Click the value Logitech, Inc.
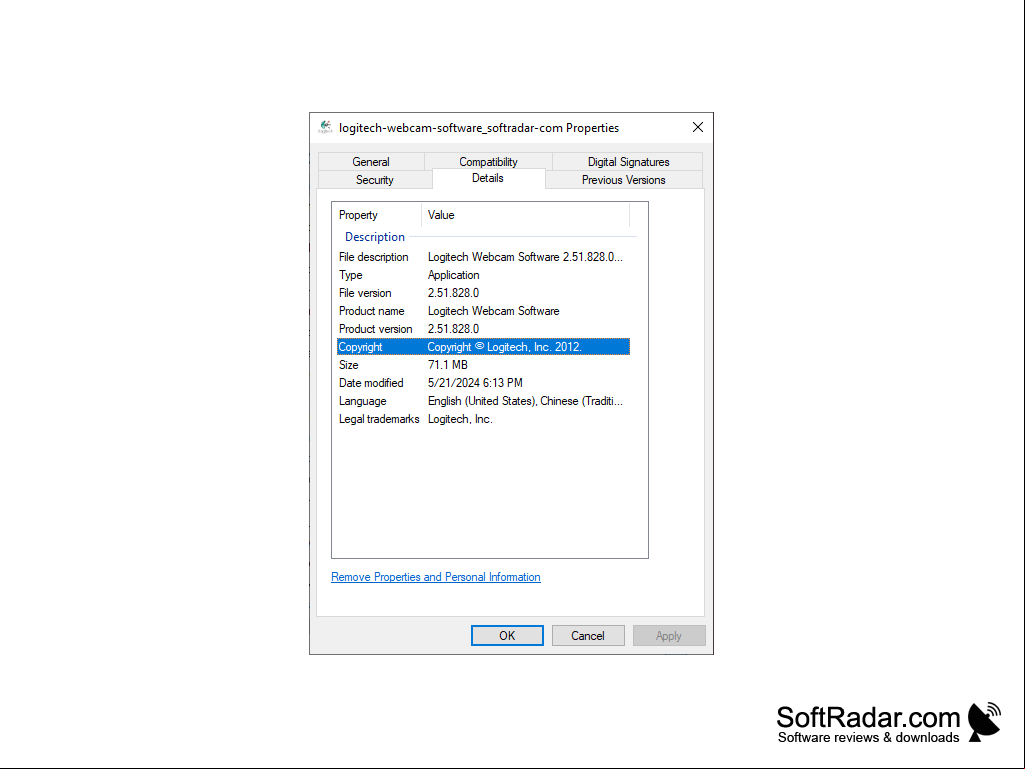 click(460, 419)
